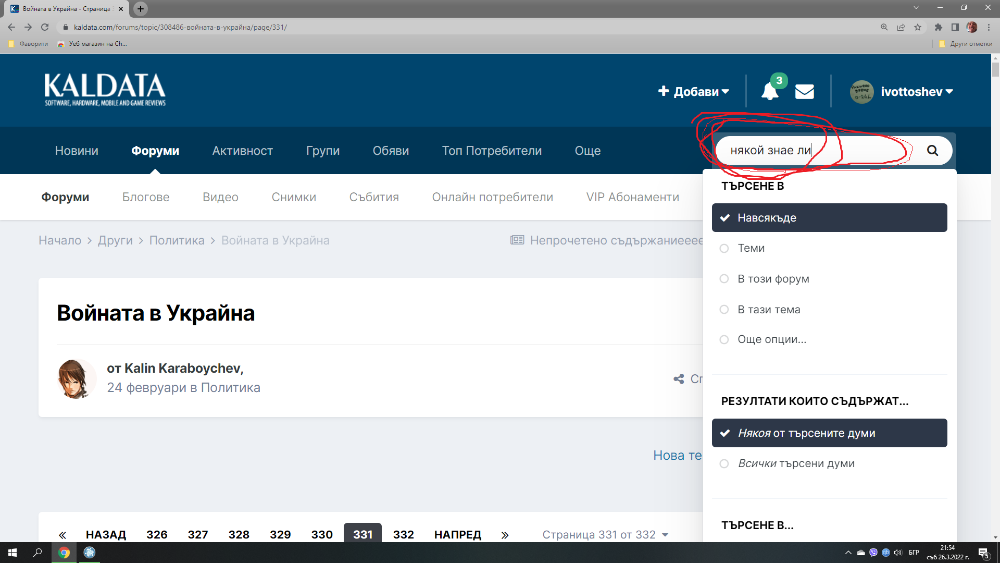
Task: Select the Навсякъде search scope
Action: point(829,217)
